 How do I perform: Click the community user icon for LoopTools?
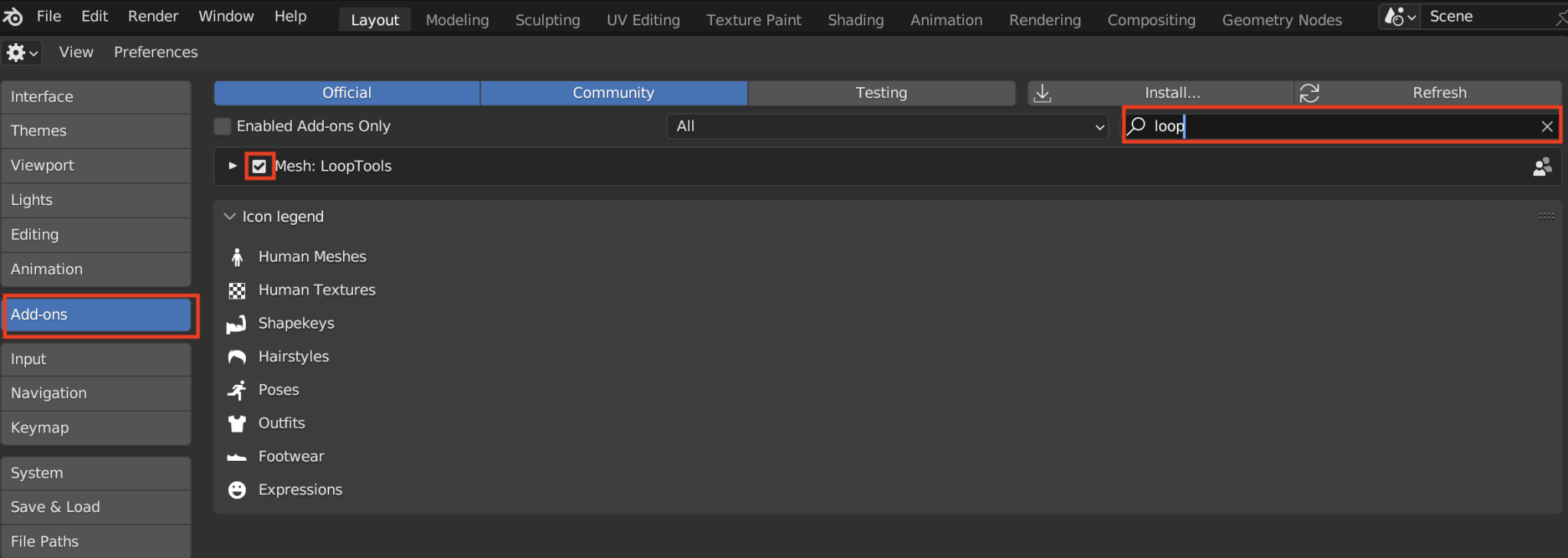pyautogui.click(x=1542, y=166)
